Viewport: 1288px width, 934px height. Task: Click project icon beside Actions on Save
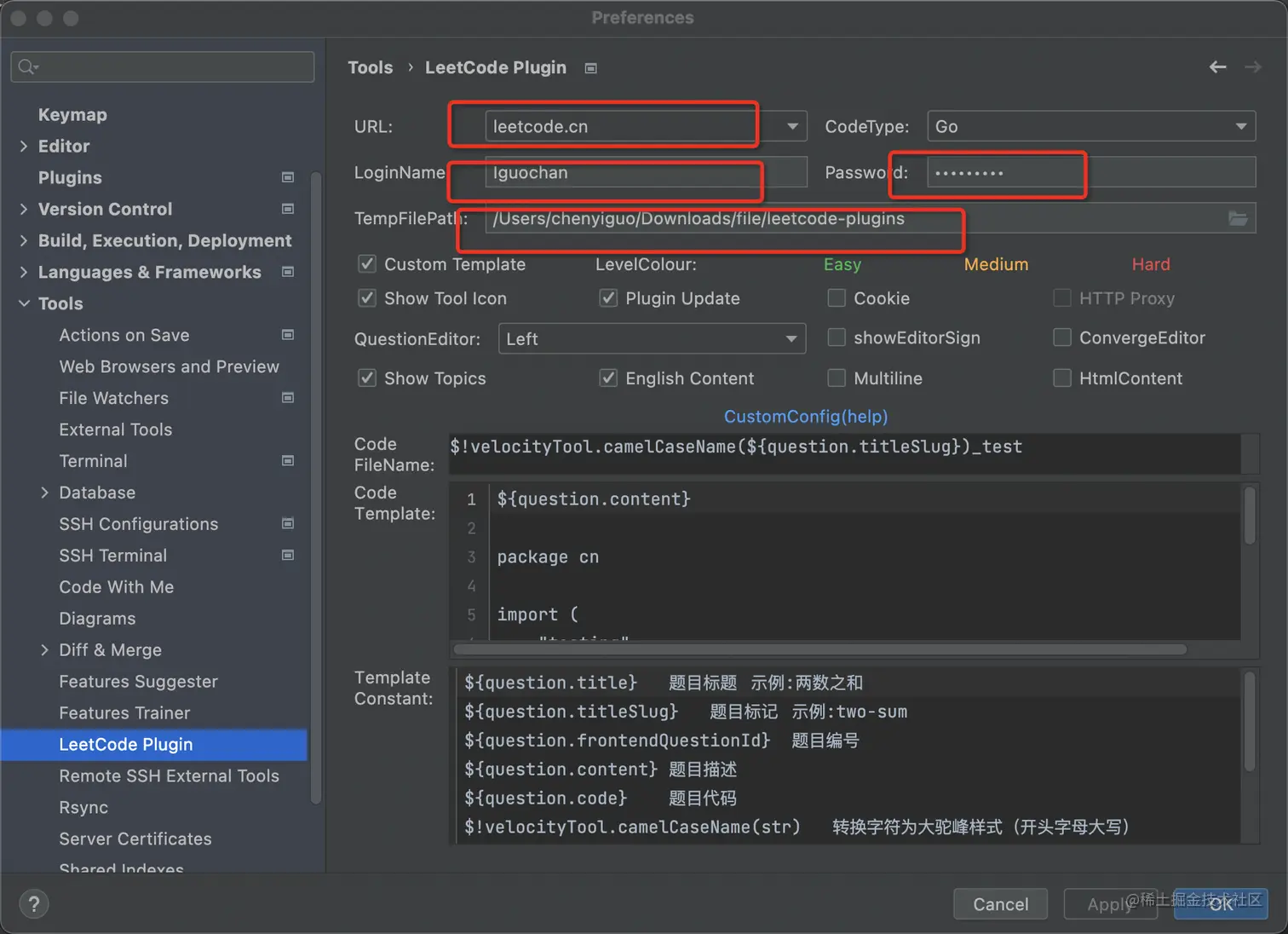288,335
